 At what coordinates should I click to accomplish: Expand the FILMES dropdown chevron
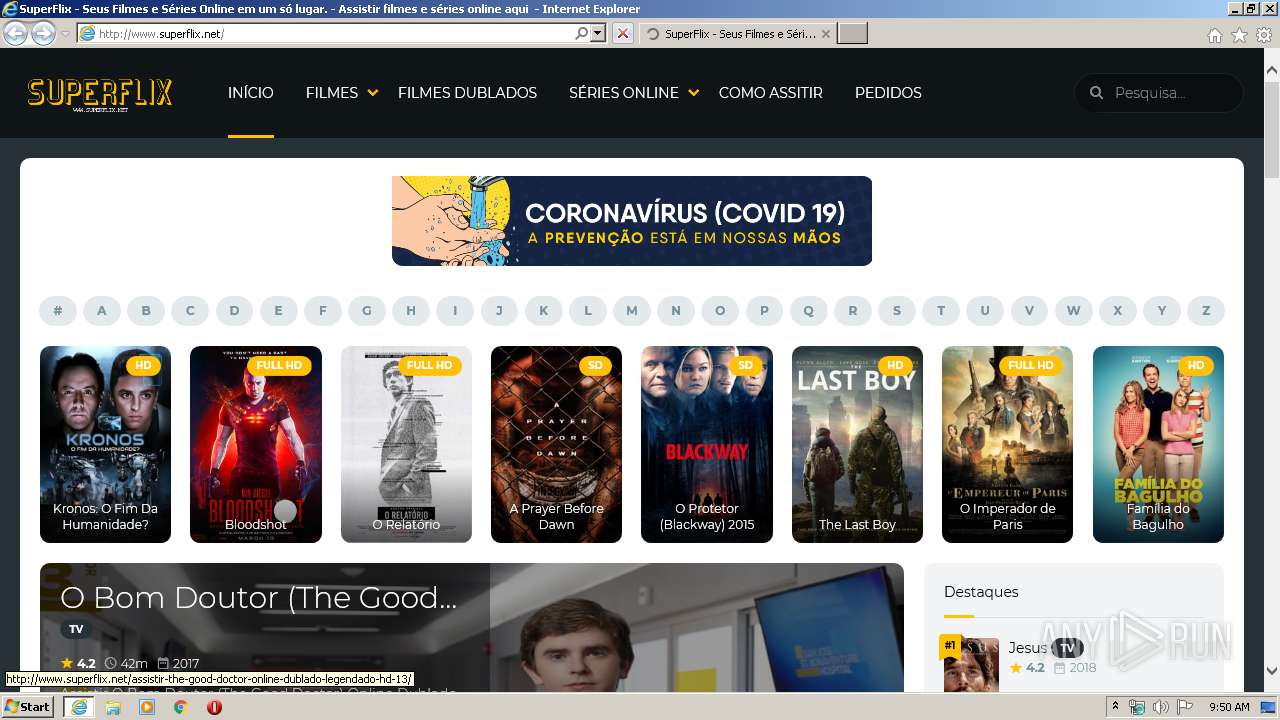[x=372, y=93]
